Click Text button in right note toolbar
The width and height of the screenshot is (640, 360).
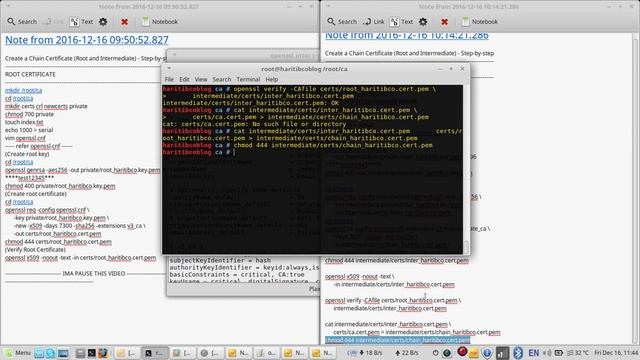pyautogui.click(x=401, y=22)
